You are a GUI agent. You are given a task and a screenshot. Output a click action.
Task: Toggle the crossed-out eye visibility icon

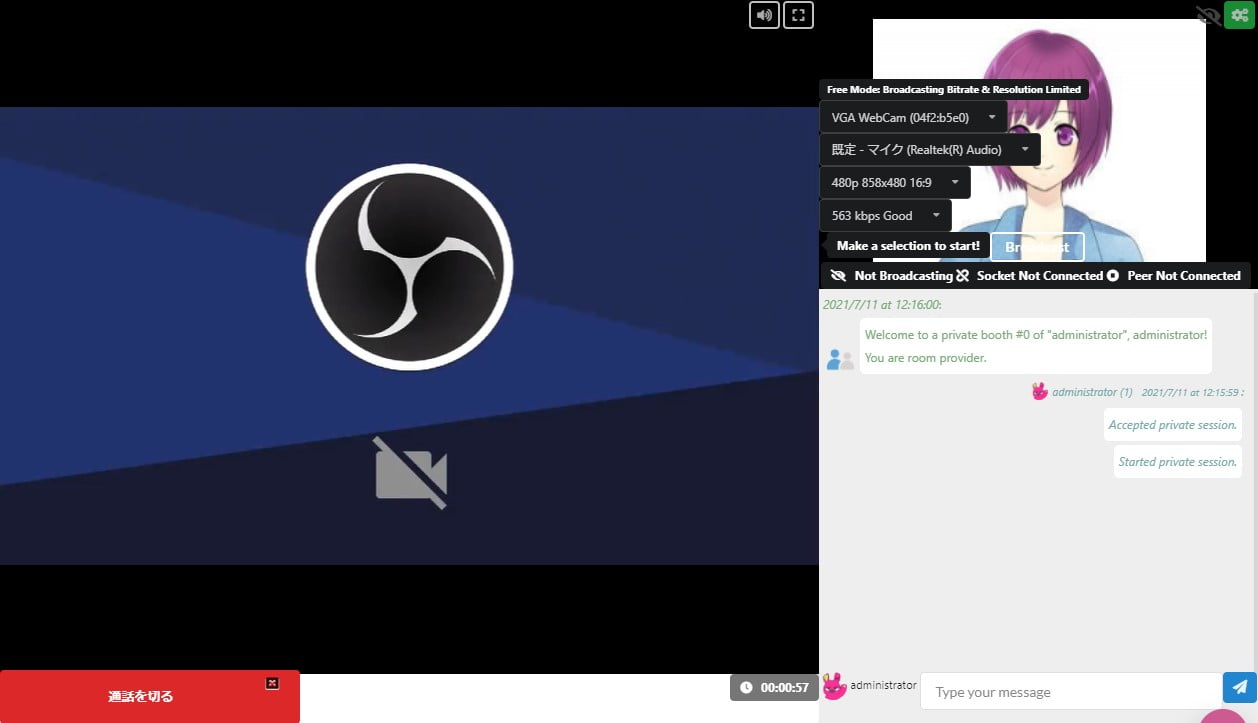(x=1208, y=15)
